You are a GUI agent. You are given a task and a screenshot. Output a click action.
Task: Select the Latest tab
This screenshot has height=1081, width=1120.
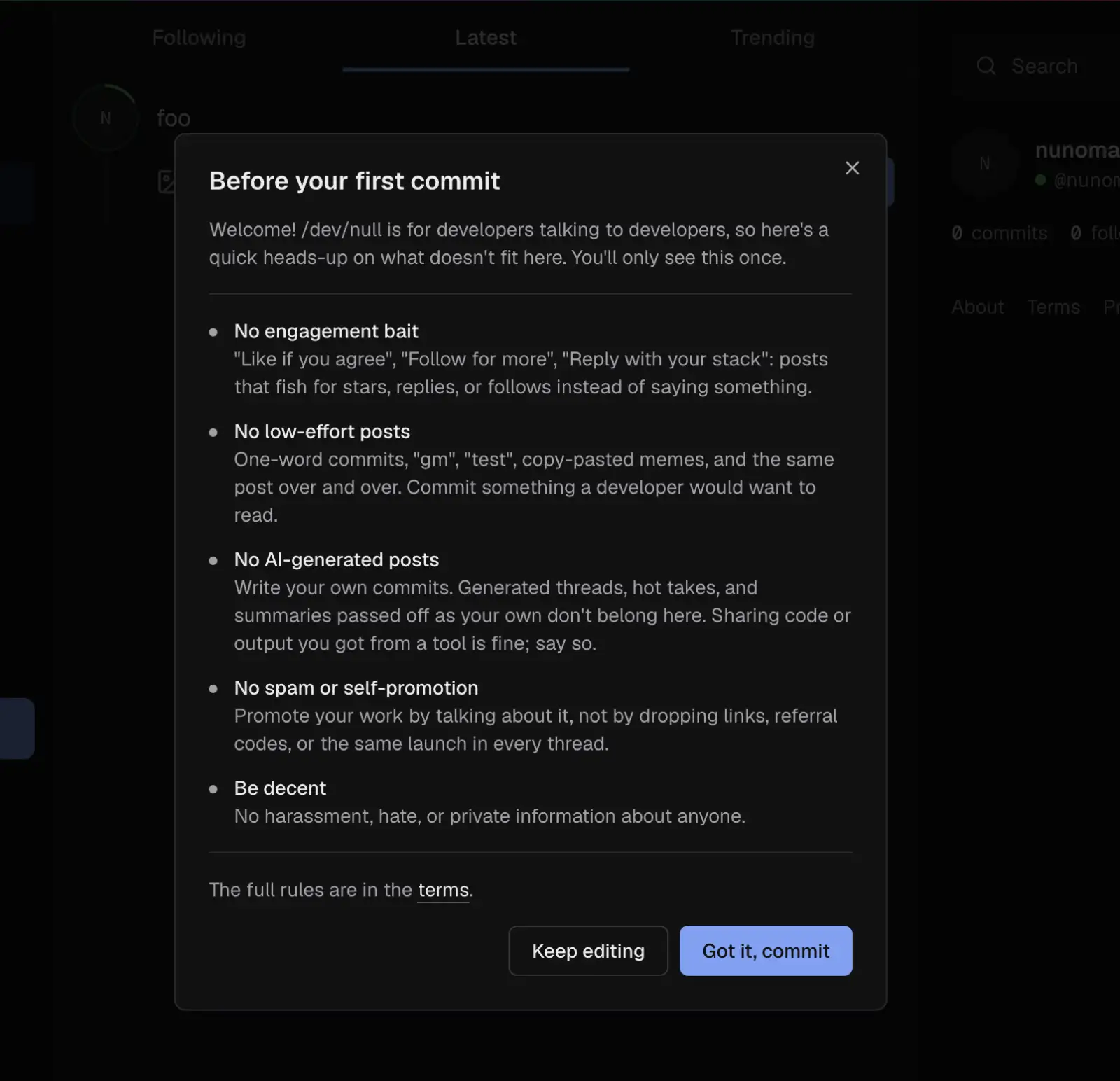486,38
